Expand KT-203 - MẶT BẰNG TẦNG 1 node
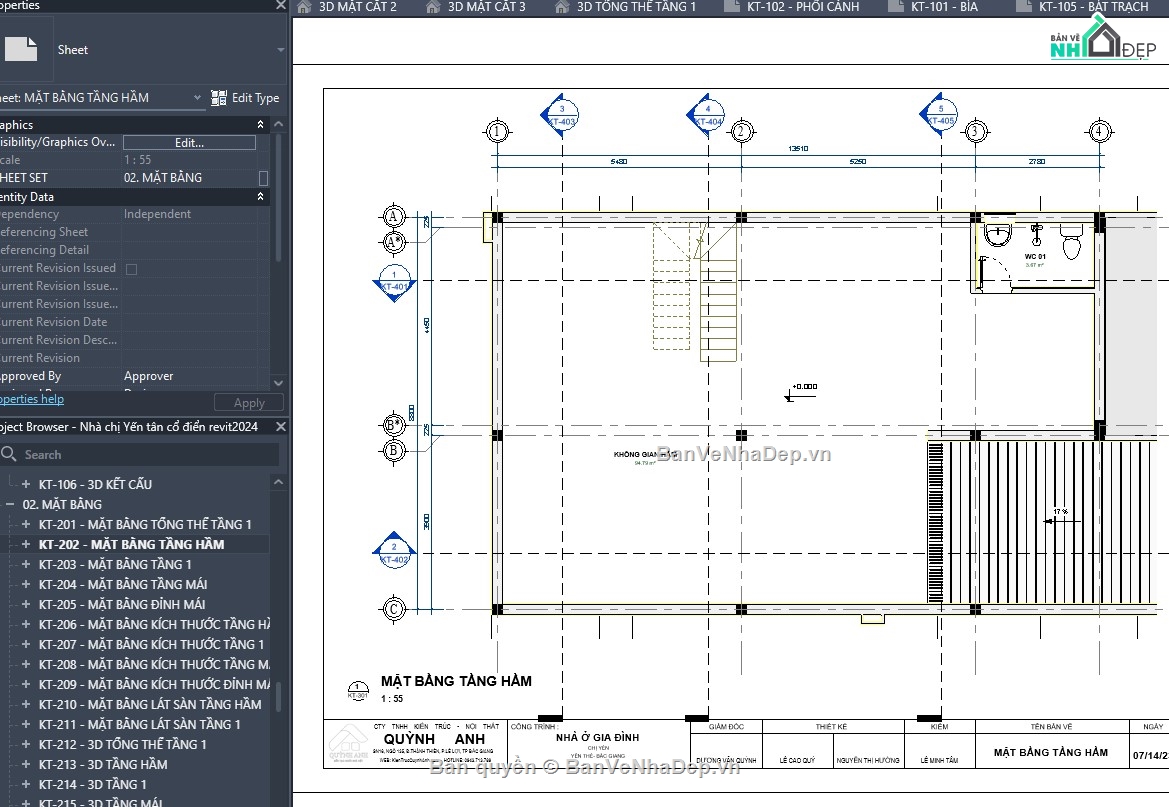The image size is (1169, 807). coord(26,565)
